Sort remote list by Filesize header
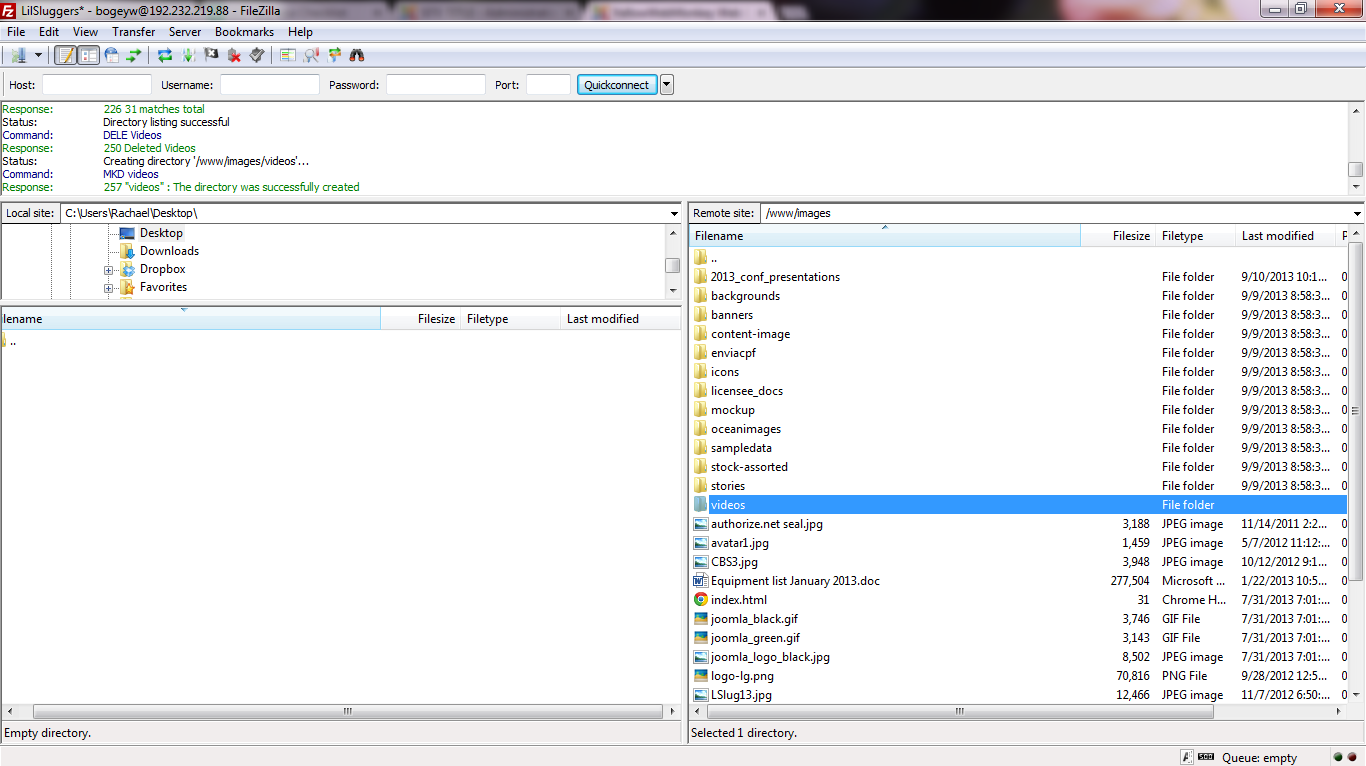 (1118, 236)
